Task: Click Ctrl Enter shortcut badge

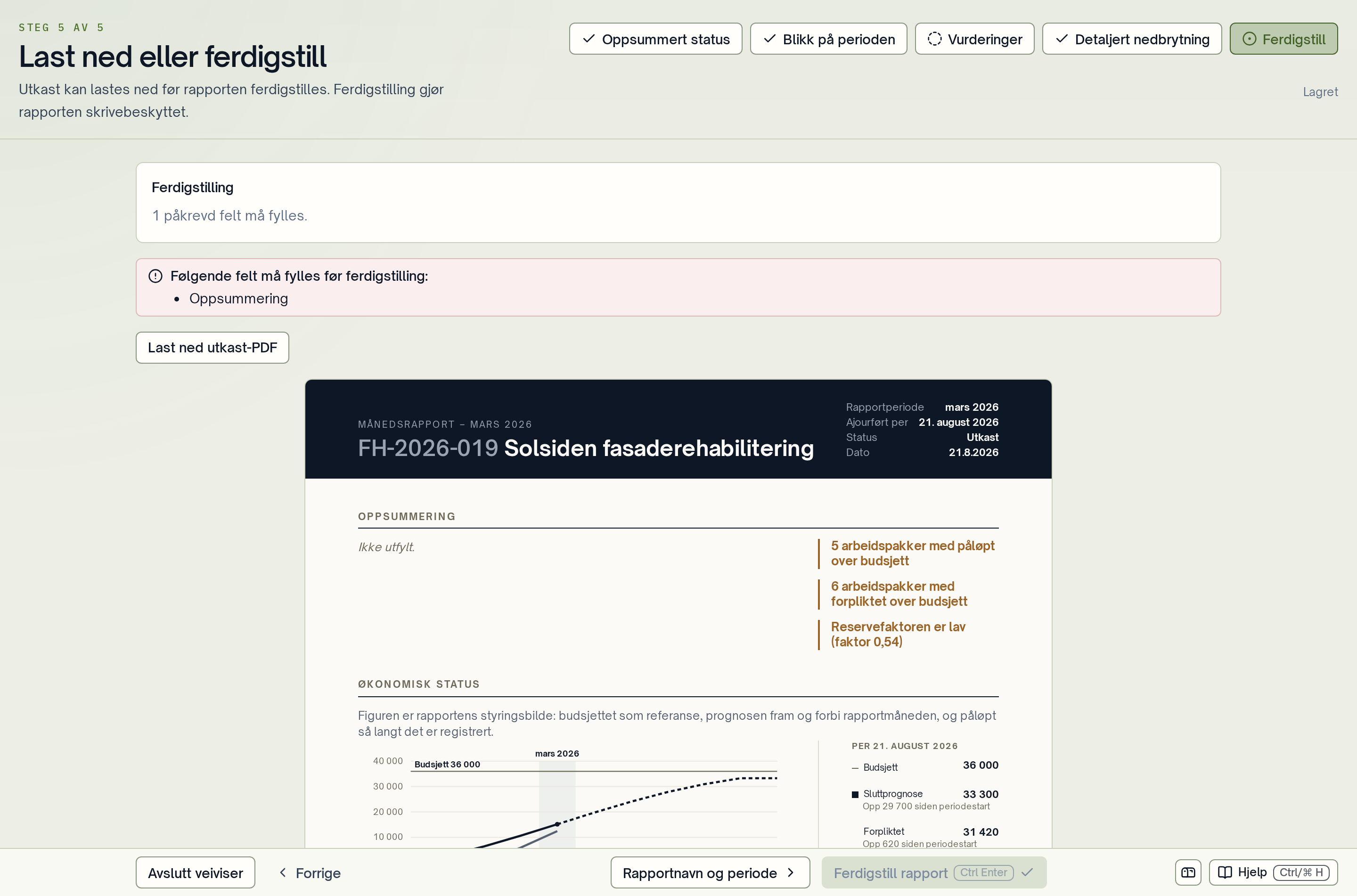Action: (x=983, y=872)
